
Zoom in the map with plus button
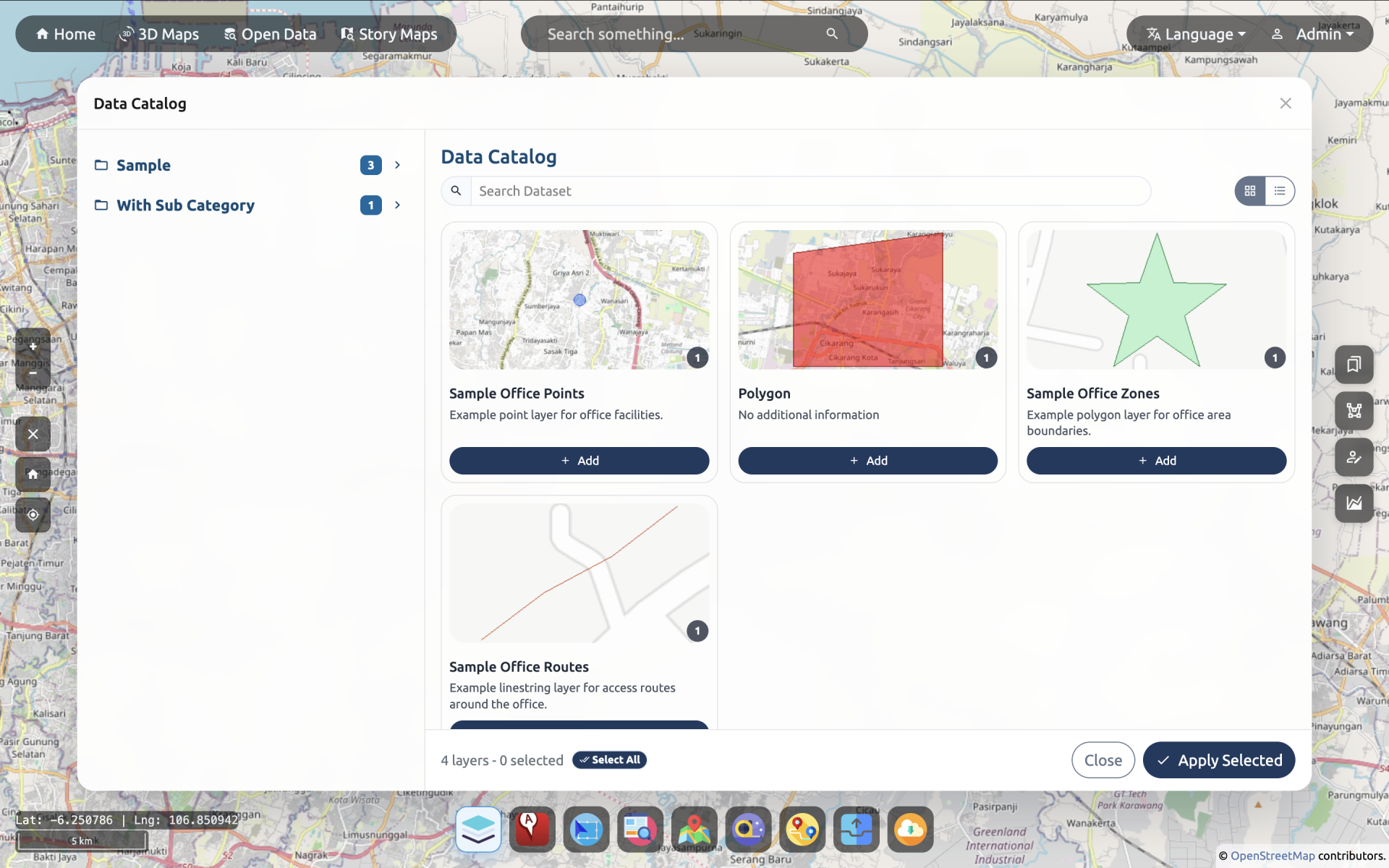(33, 346)
